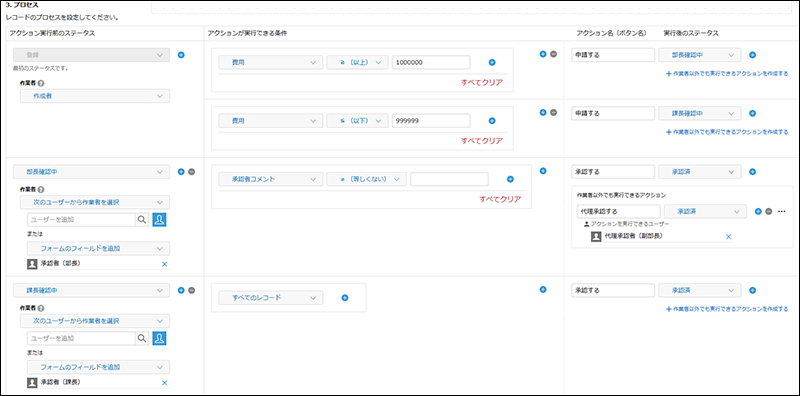Open the 課長確認中 pre-action status dropdown
Viewport: 800px width, 396px height.
[x=91, y=290]
